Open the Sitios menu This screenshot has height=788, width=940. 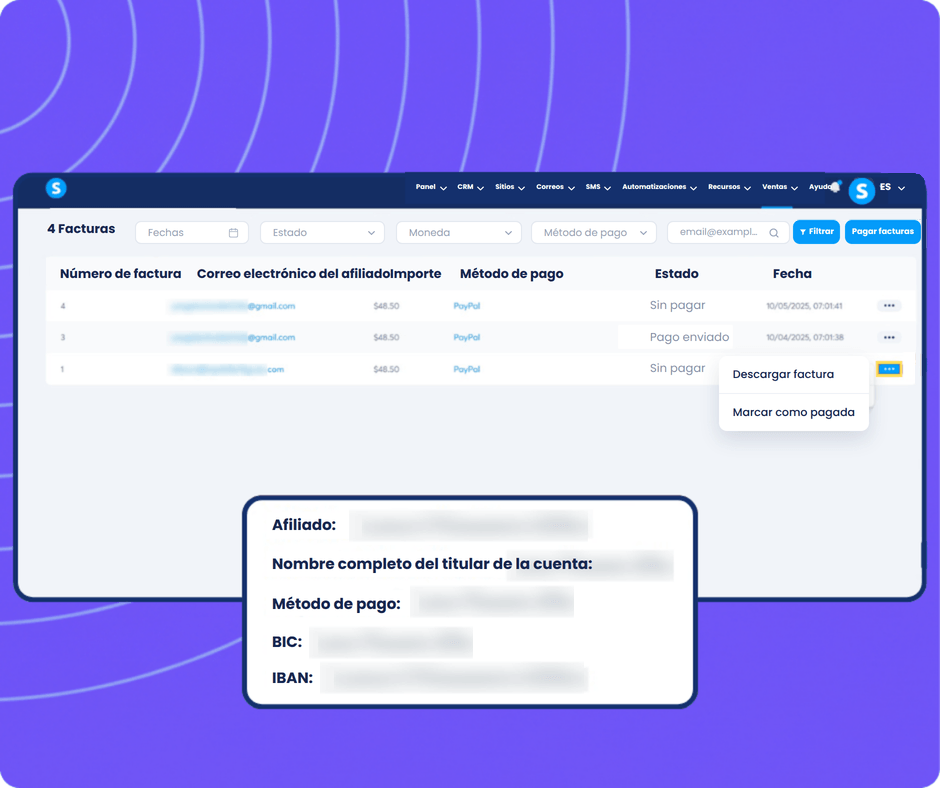coord(510,187)
